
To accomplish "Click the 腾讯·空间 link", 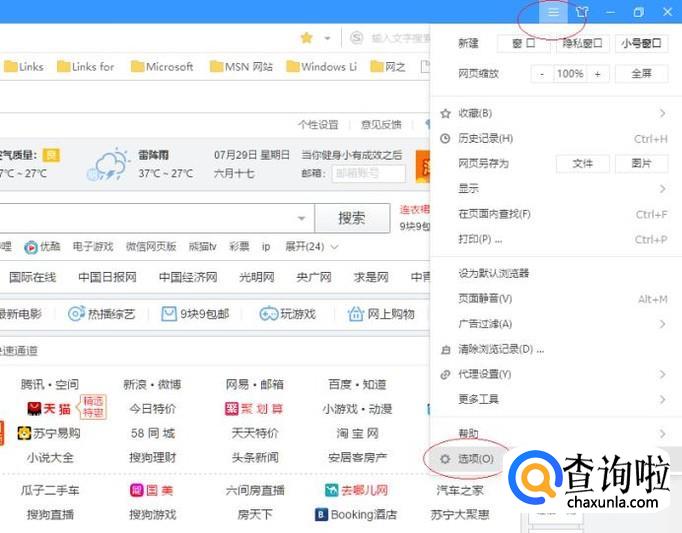I will (x=50, y=384).
